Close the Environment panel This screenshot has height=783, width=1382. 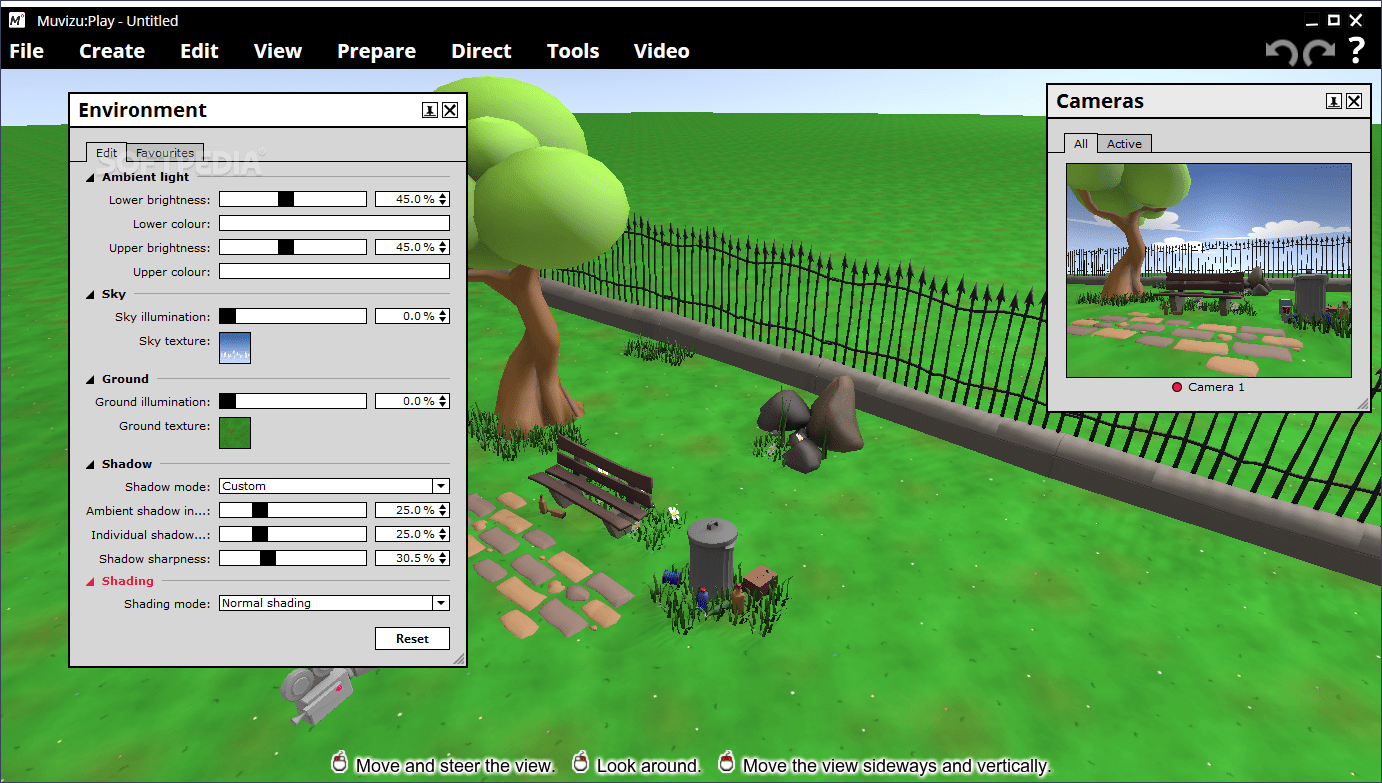pyautogui.click(x=450, y=110)
